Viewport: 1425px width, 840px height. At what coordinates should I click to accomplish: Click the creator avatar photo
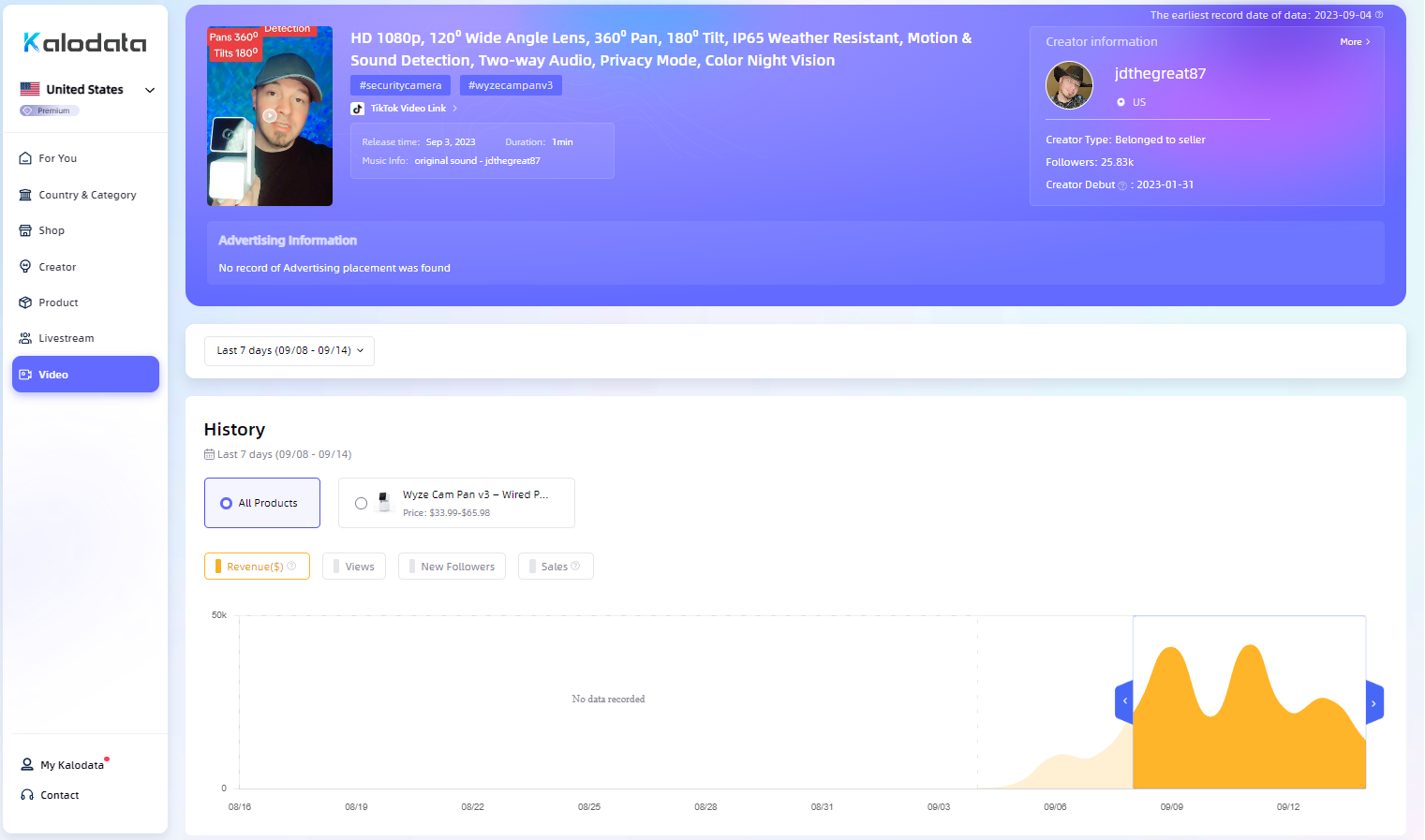1069,85
